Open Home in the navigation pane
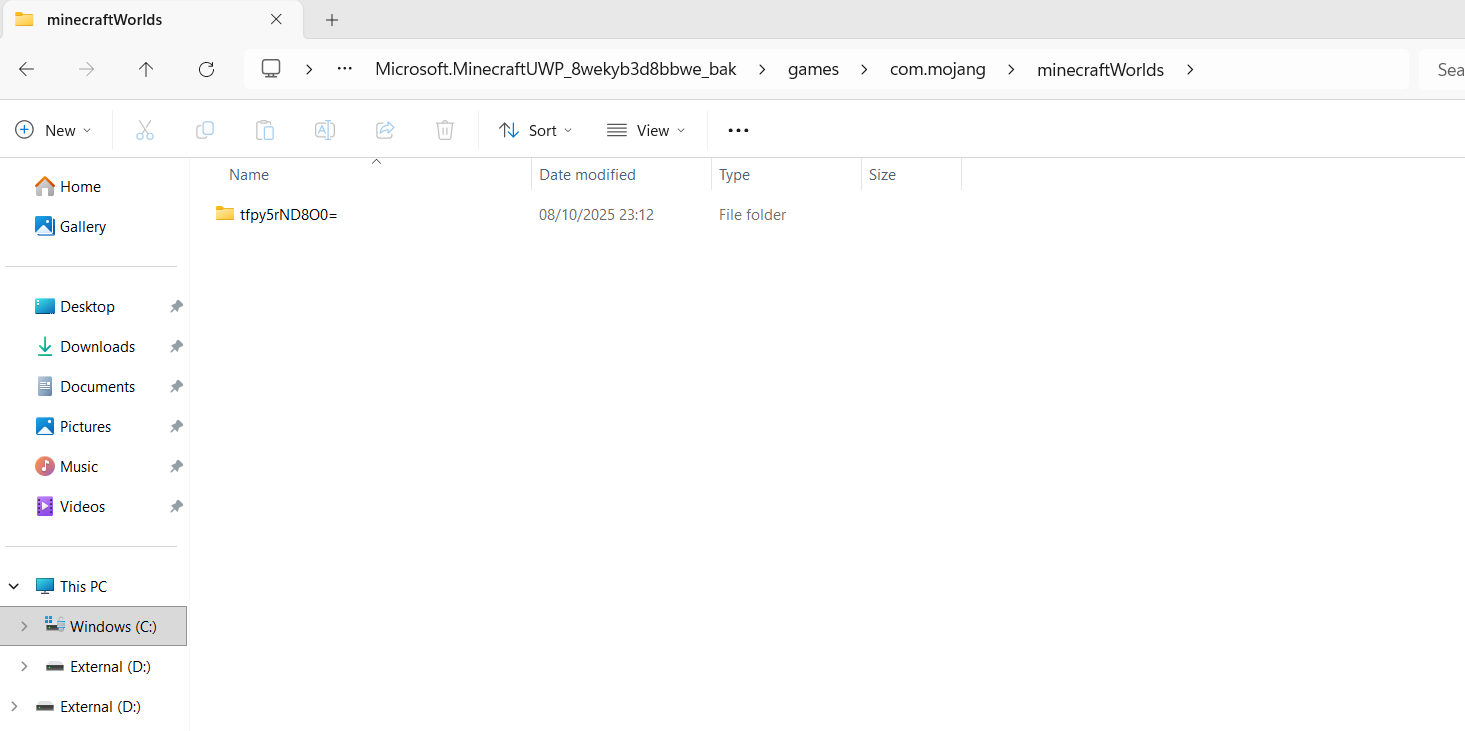Image resolution: width=1465 pixels, height=731 pixels. pyautogui.click(x=80, y=186)
